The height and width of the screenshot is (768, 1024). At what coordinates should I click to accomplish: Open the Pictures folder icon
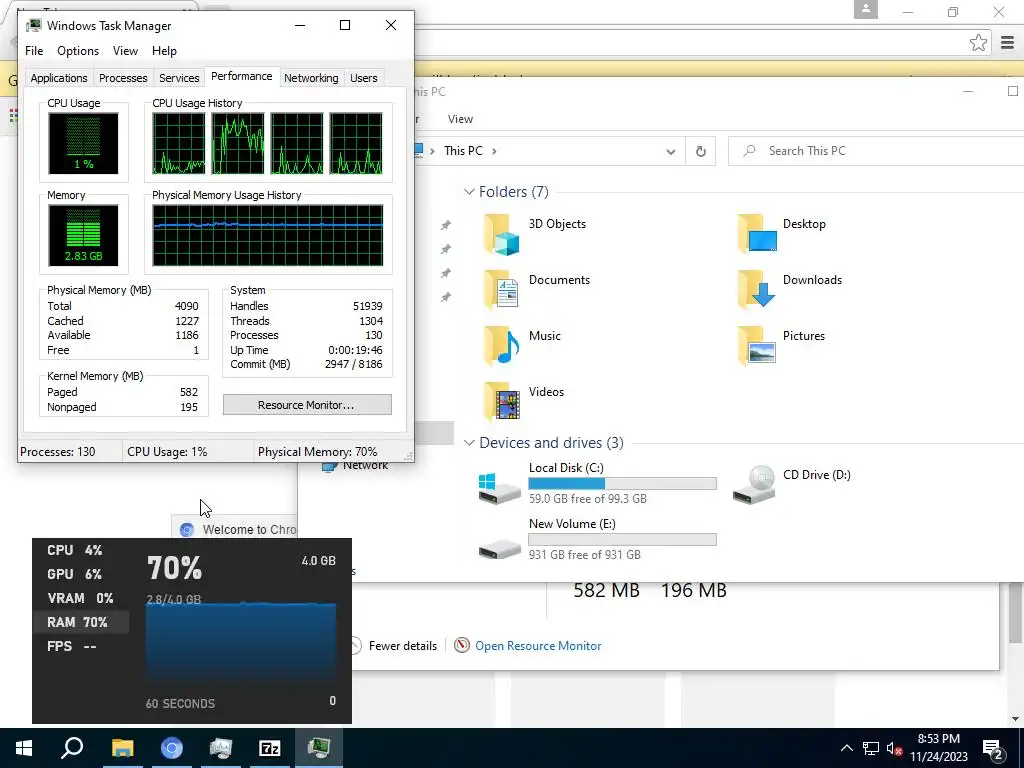(x=756, y=346)
